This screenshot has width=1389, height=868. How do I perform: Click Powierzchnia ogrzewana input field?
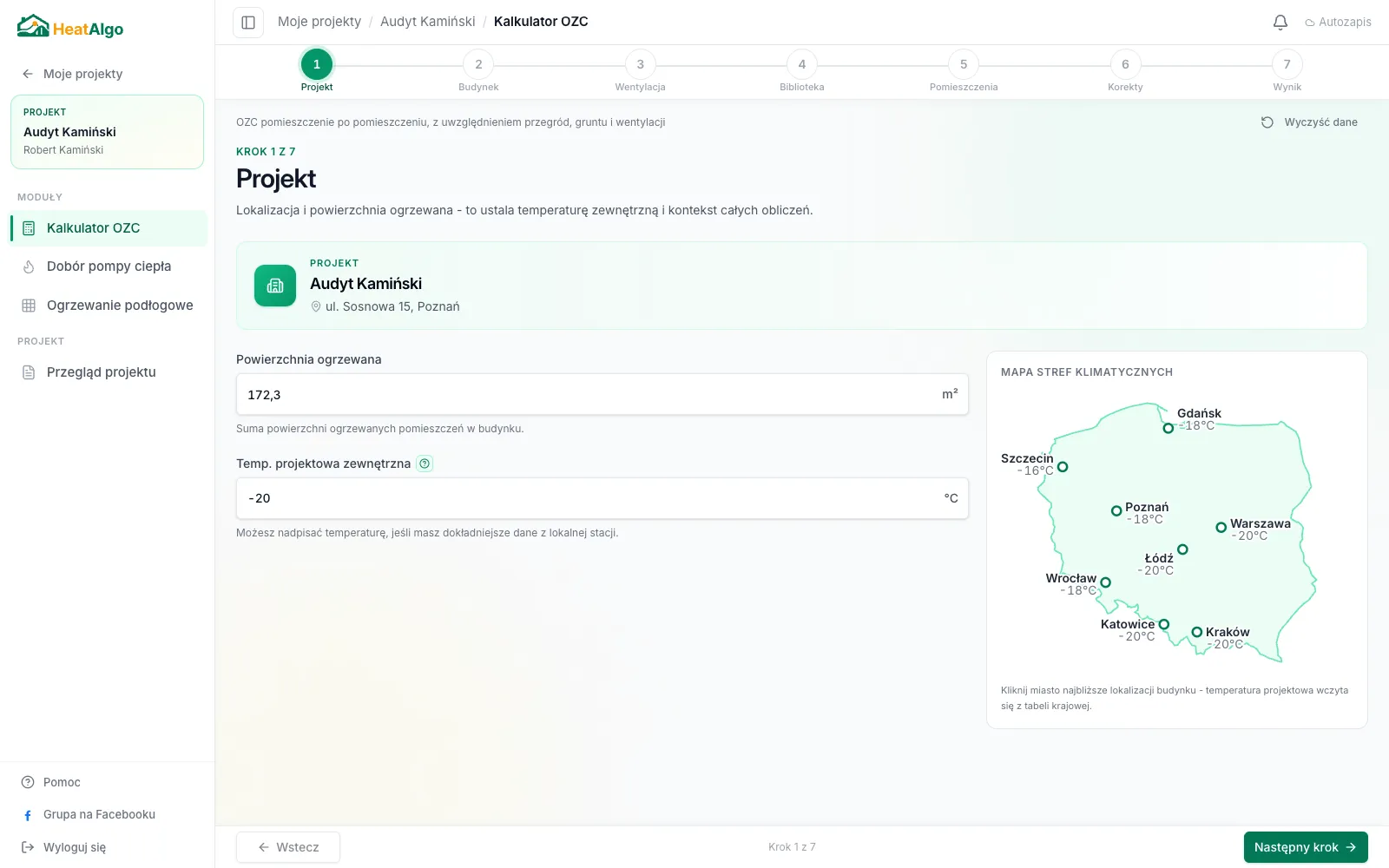602,394
